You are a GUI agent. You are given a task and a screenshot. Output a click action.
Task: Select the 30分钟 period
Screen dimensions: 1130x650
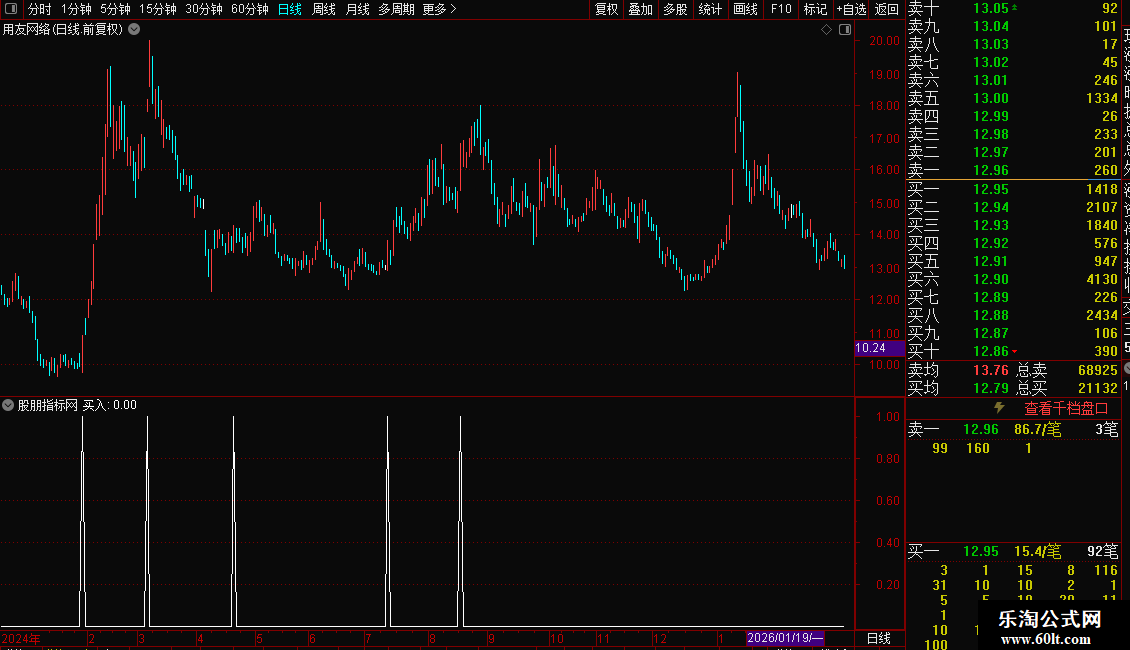pyautogui.click(x=203, y=9)
